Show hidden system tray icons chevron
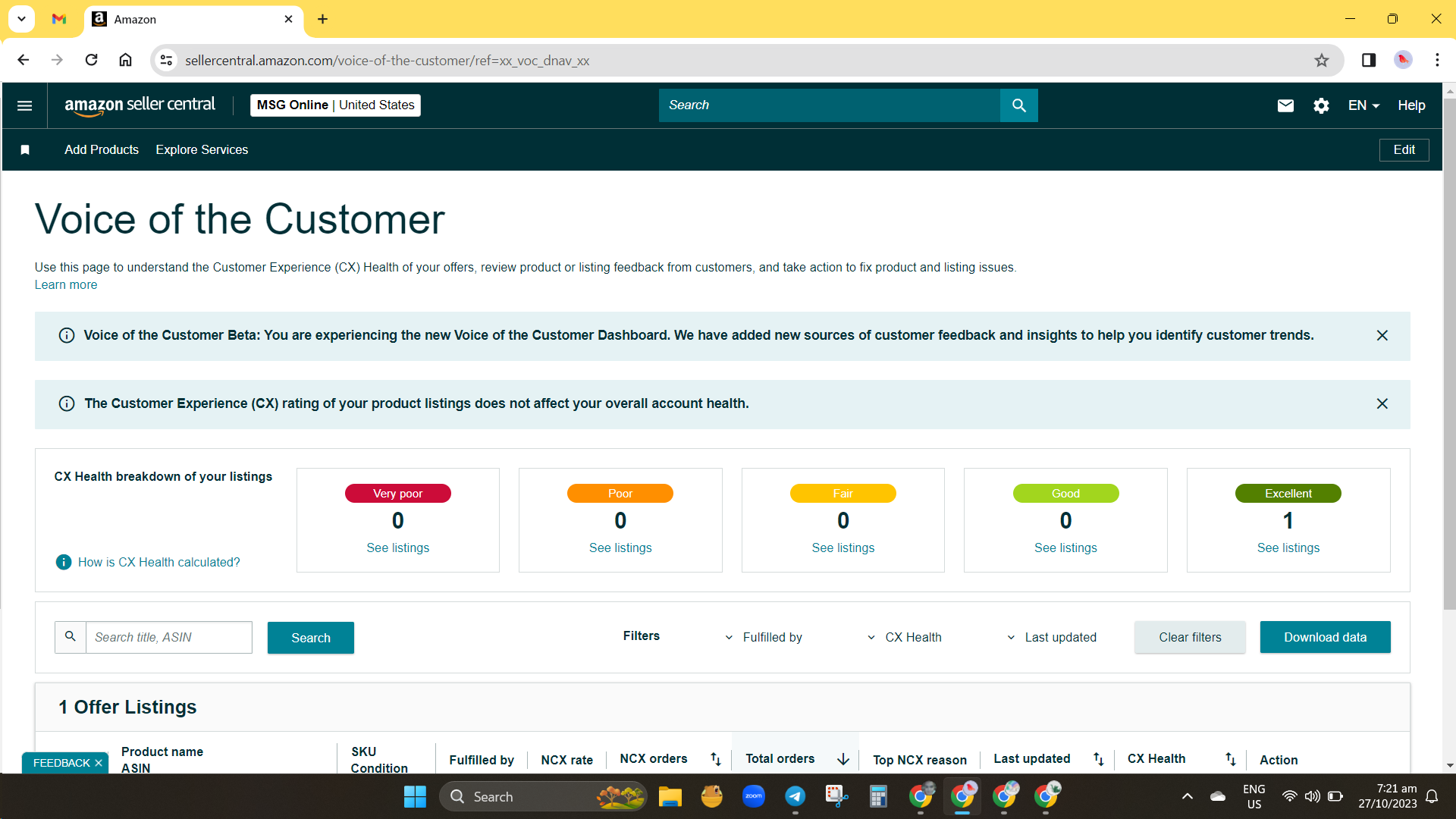The width and height of the screenshot is (1456, 819). [x=1188, y=796]
